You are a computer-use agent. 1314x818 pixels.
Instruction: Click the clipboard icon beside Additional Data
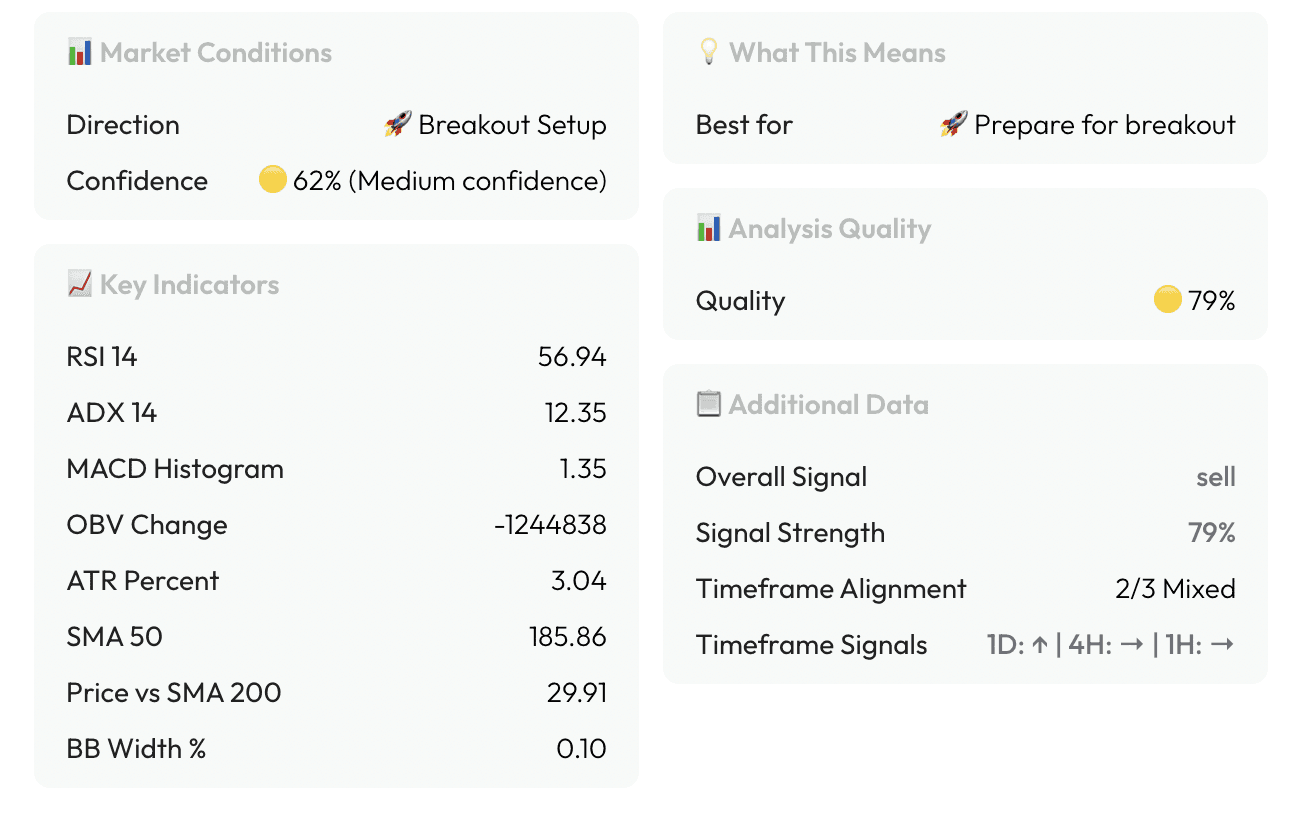click(708, 404)
